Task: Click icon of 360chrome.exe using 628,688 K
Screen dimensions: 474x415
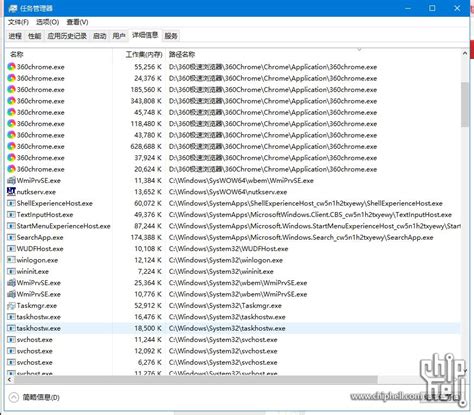Action: pyautogui.click(x=12, y=146)
